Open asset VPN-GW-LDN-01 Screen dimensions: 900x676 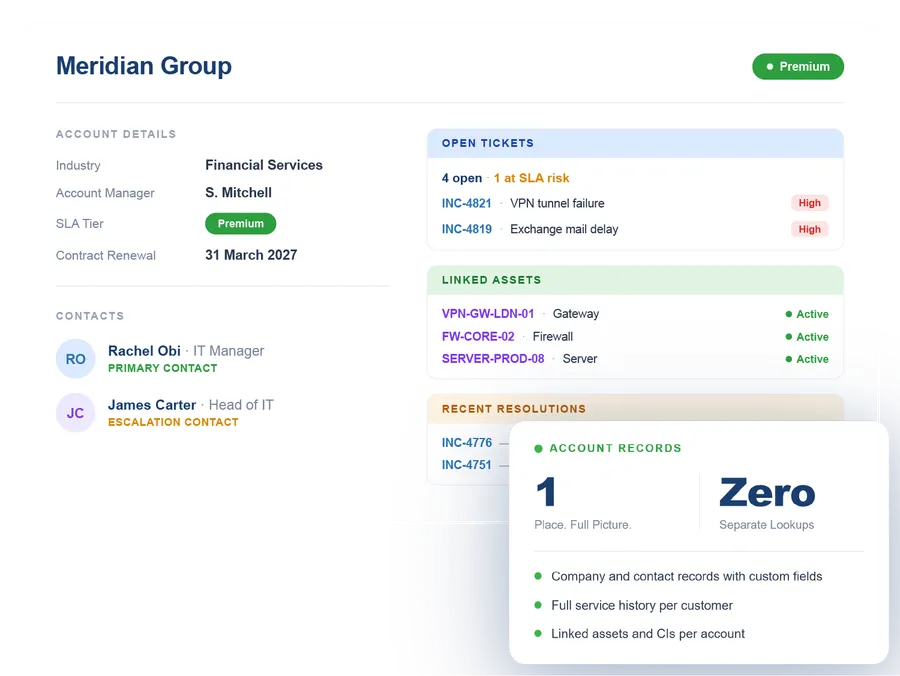pyautogui.click(x=487, y=314)
